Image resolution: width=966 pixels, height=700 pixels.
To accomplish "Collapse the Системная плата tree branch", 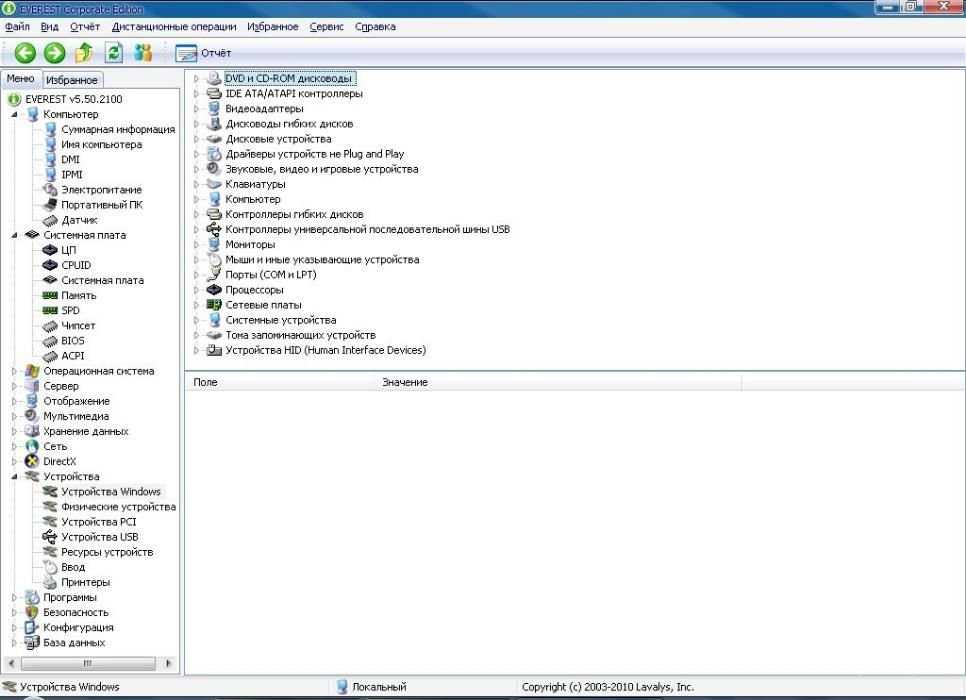I will click(x=14, y=235).
